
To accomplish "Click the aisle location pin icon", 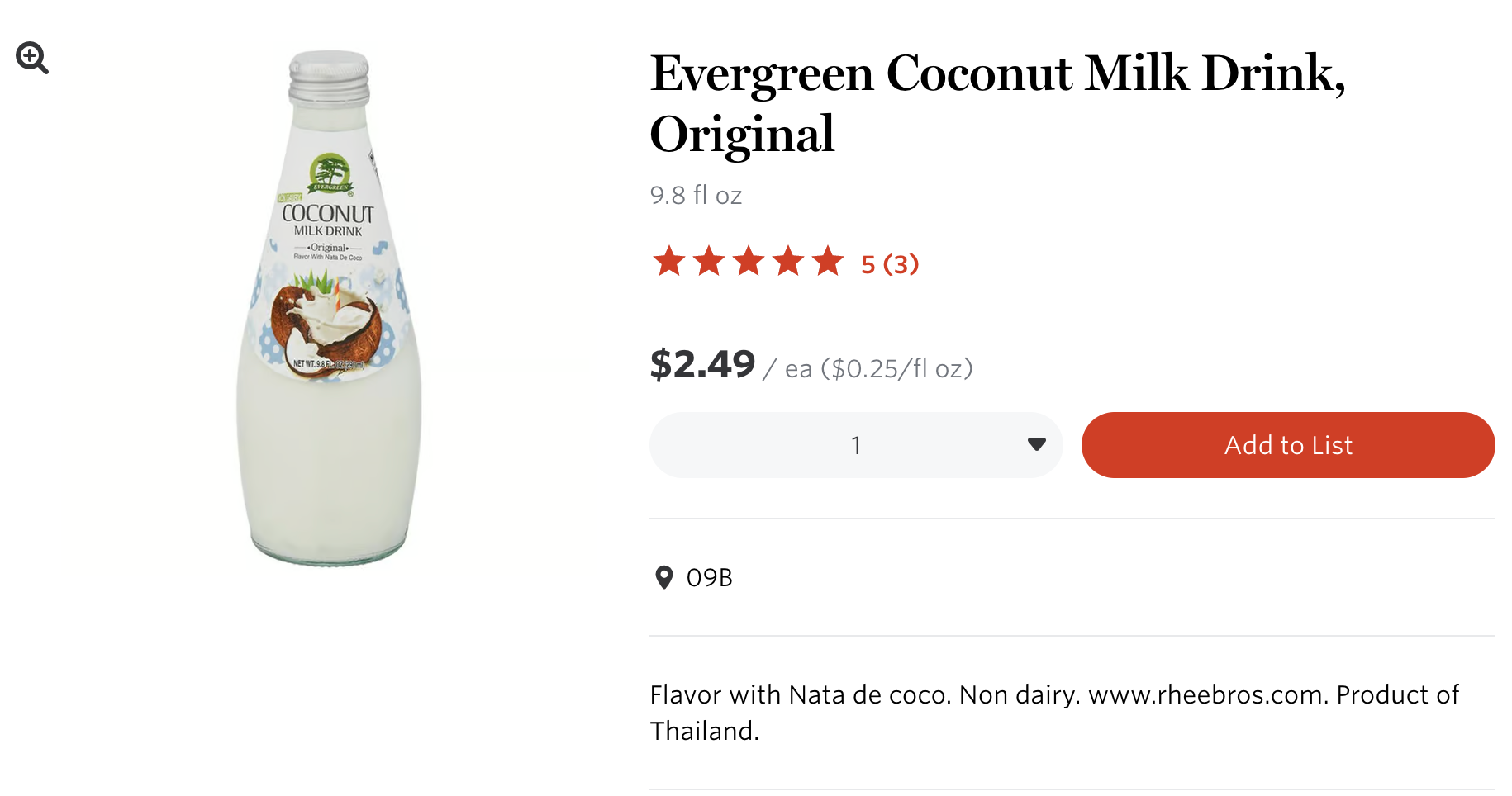I will 663,577.
